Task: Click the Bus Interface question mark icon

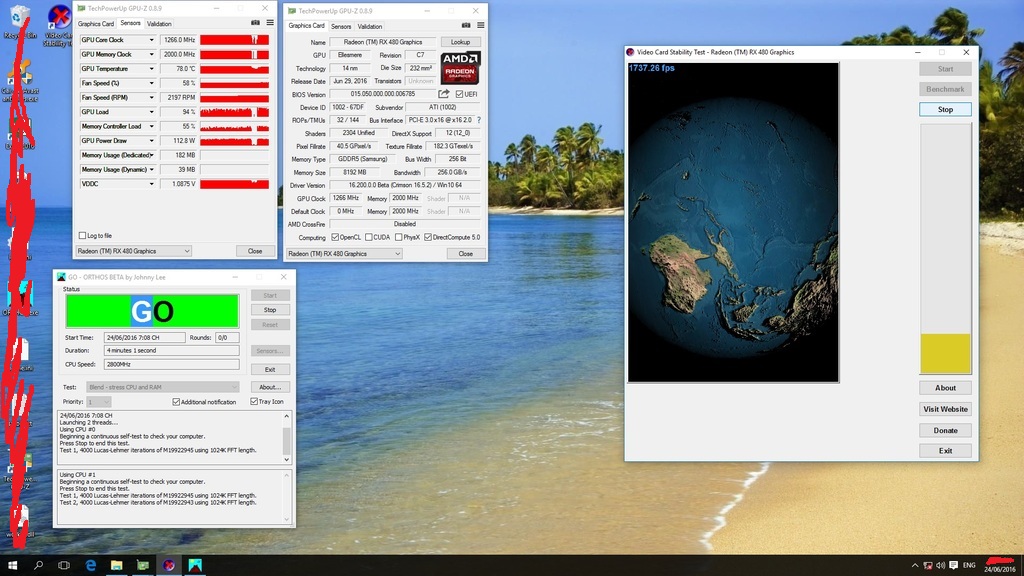Action: 479,120
